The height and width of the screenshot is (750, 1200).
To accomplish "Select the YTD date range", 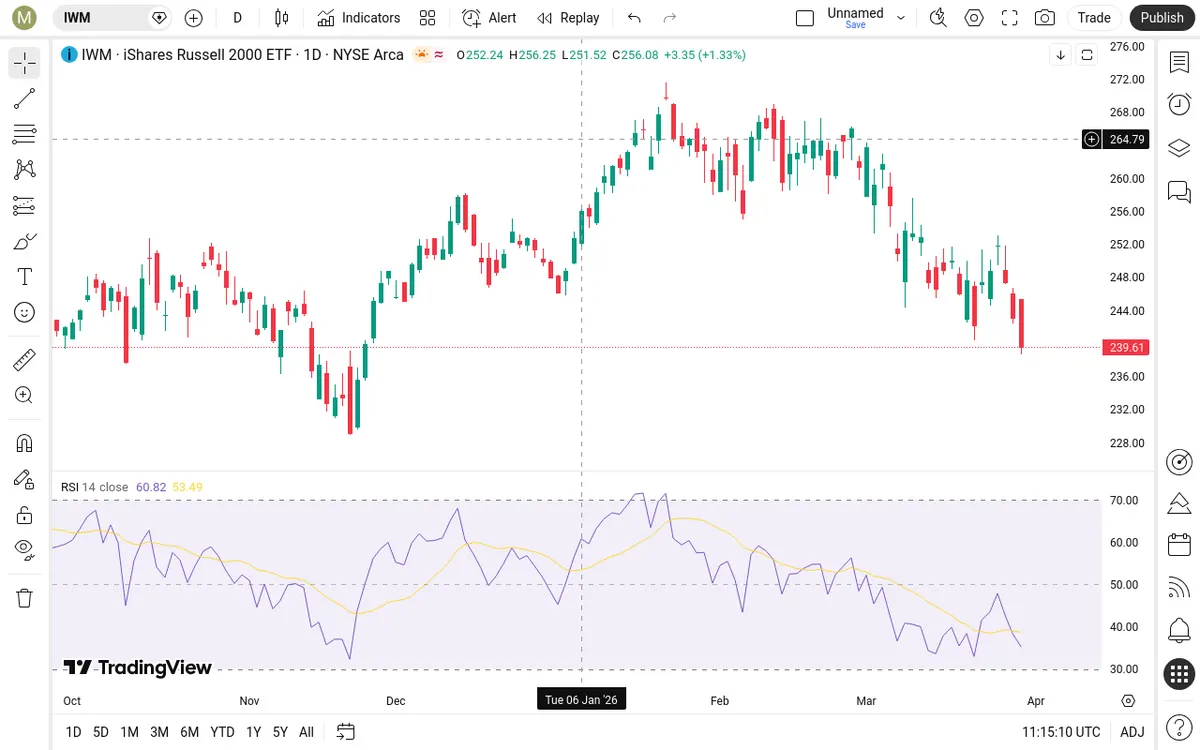I will [222, 732].
